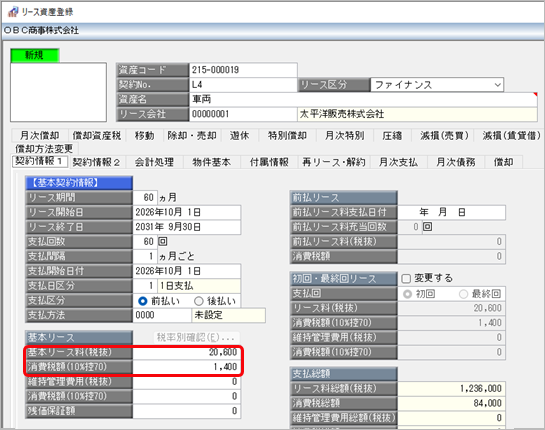Click the リース終了日 date field
Screen dimensions: 545x430
point(187,227)
